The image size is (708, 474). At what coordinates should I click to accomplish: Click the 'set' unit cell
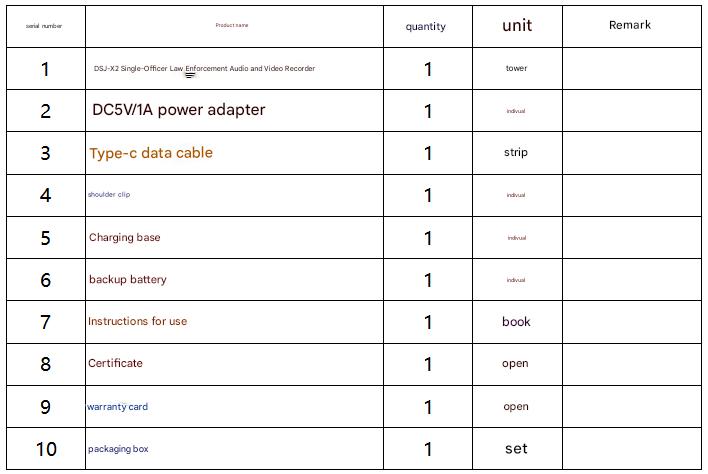[516, 449]
